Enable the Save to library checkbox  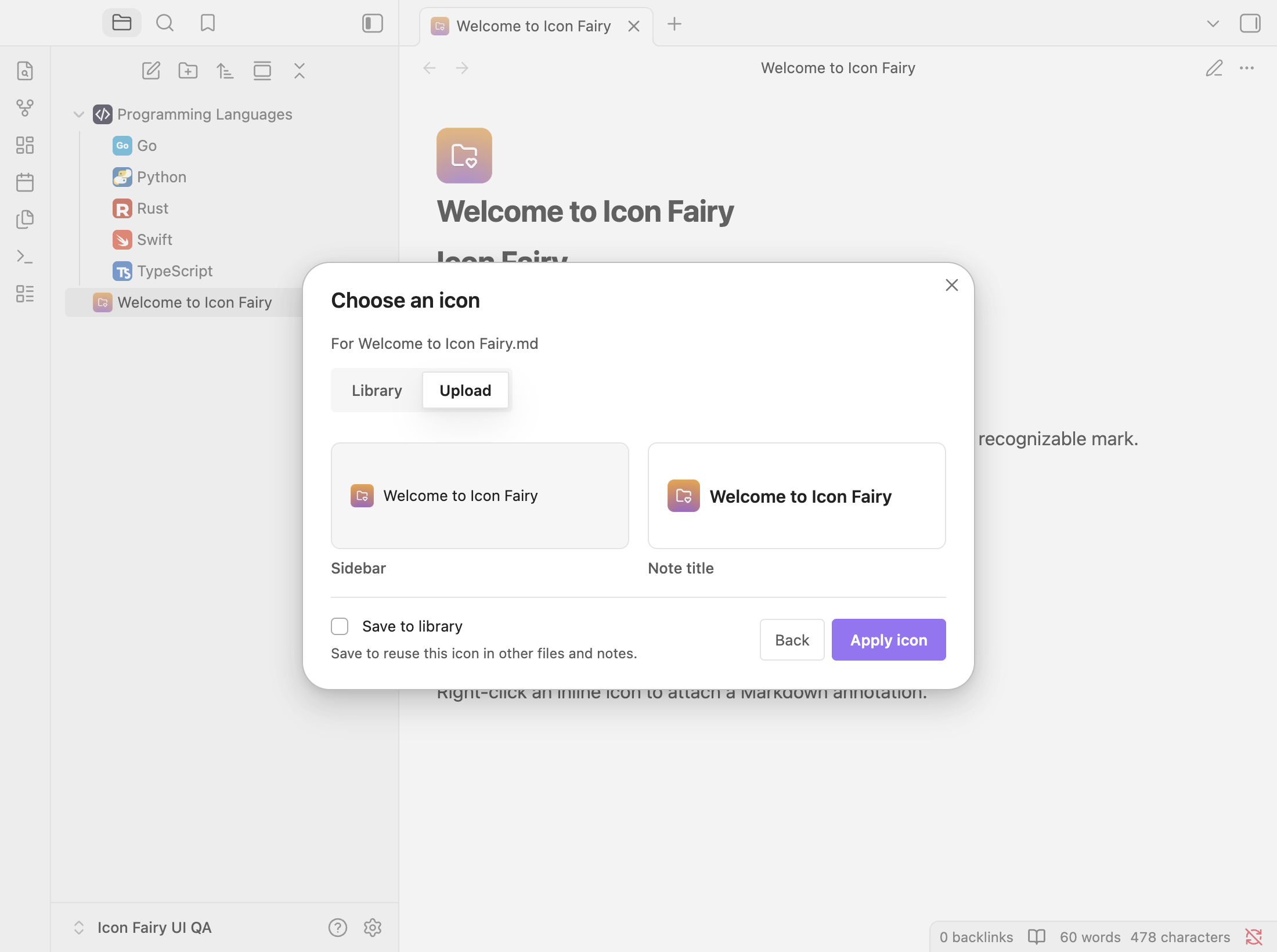(340, 626)
